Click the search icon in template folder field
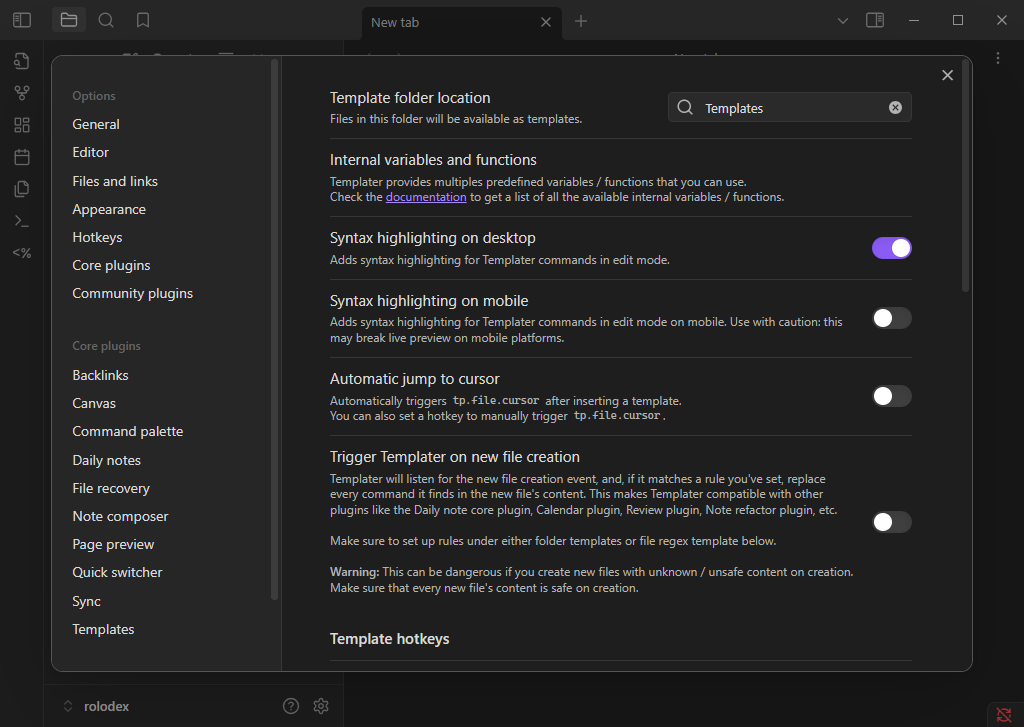 [684, 107]
